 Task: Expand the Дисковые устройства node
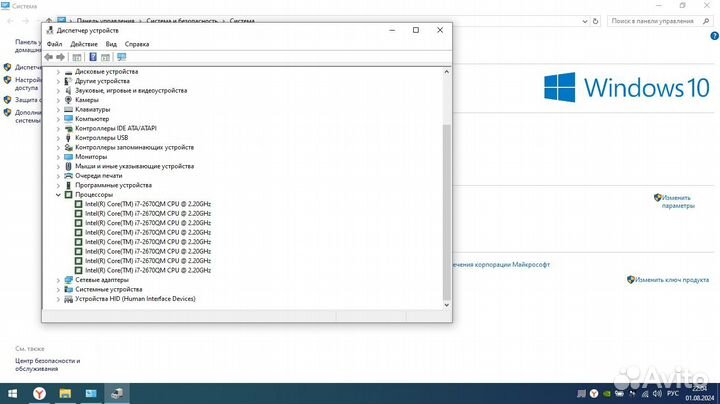[58, 72]
